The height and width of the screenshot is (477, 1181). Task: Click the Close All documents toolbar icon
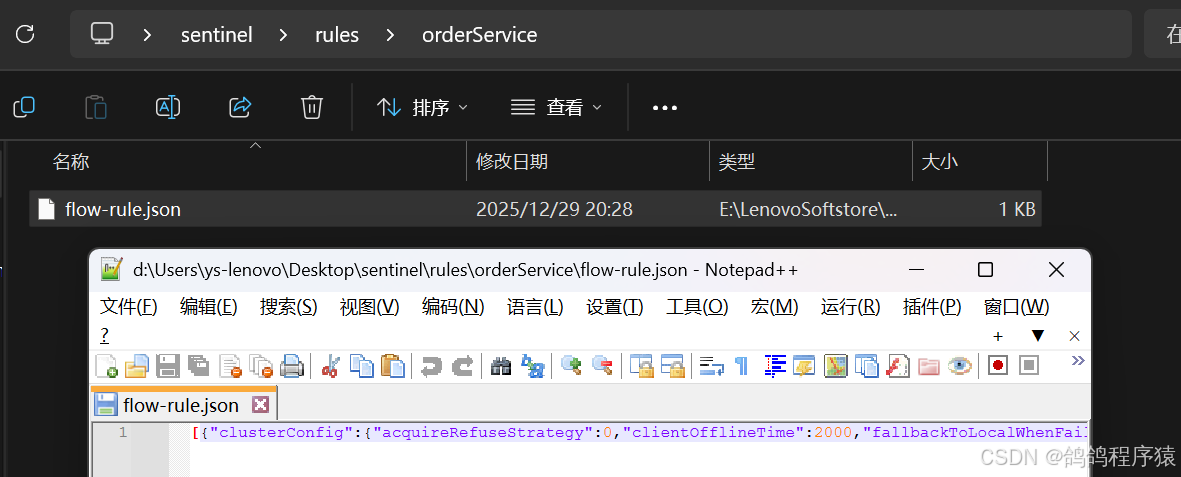tap(261, 366)
